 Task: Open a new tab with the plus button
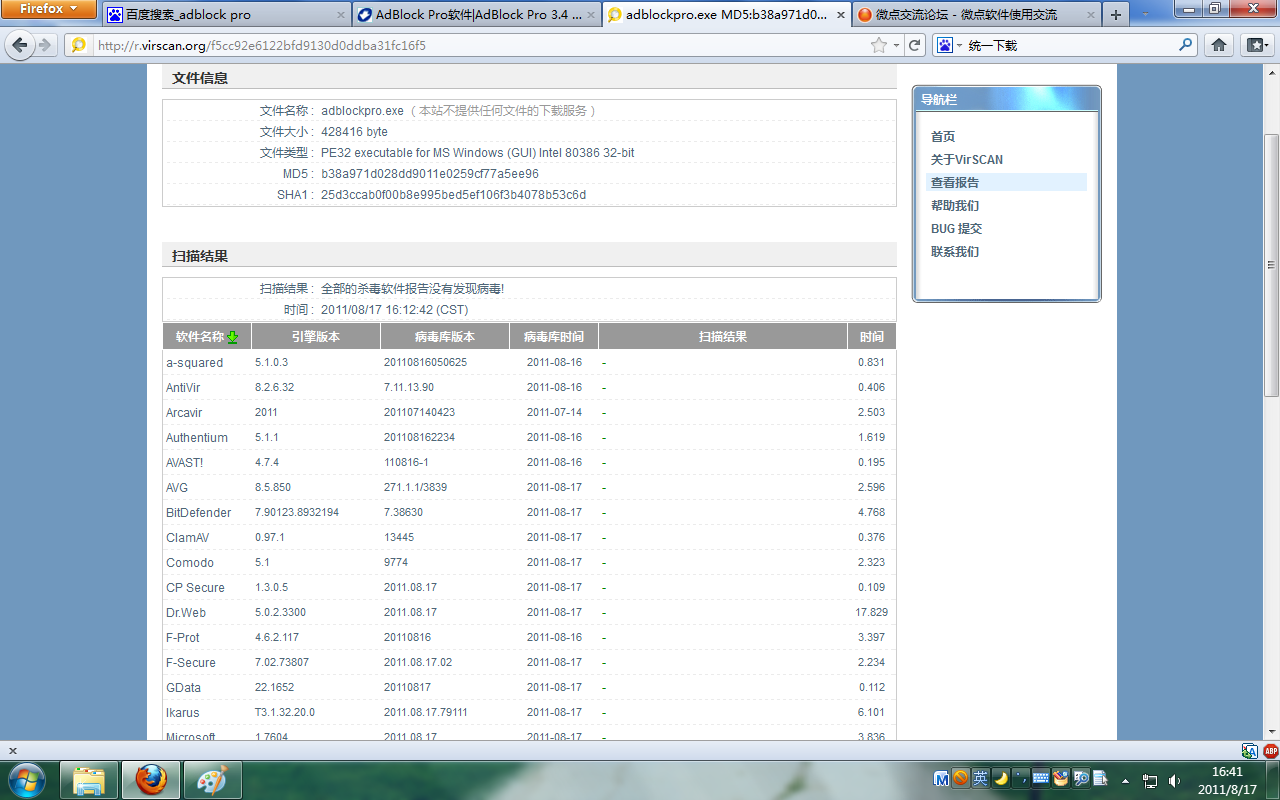[1116, 15]
